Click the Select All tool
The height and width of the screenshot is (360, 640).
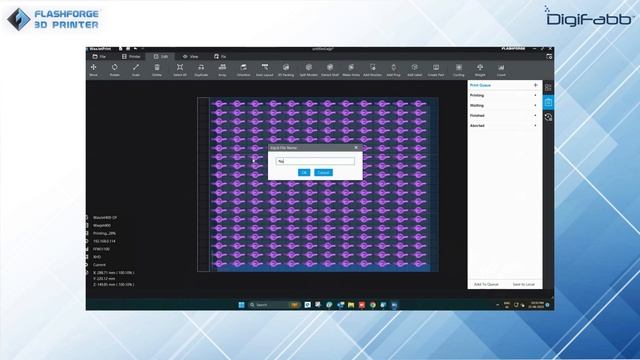180,70
